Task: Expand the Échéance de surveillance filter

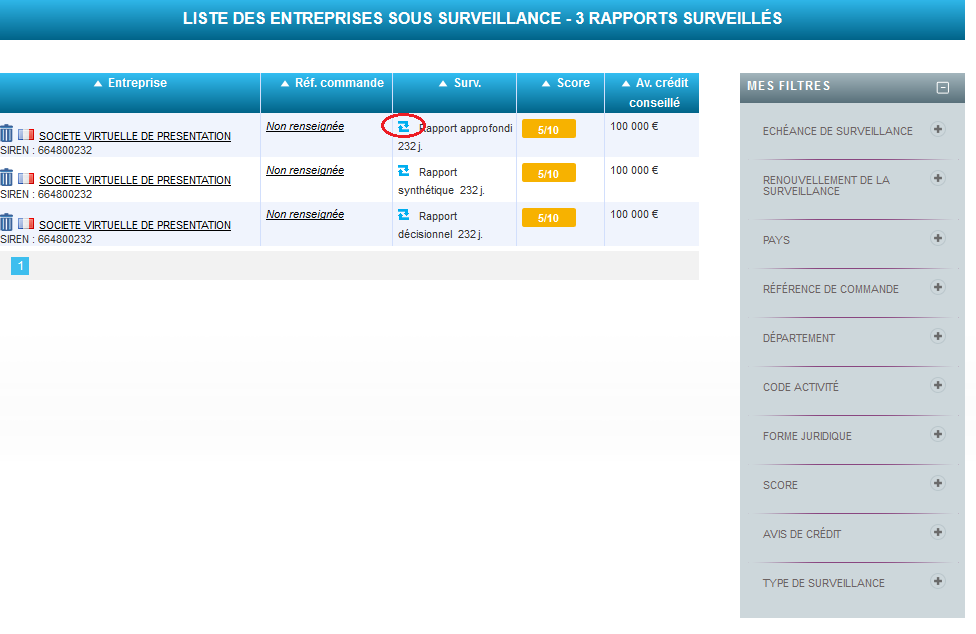Action: click(937, 129)
